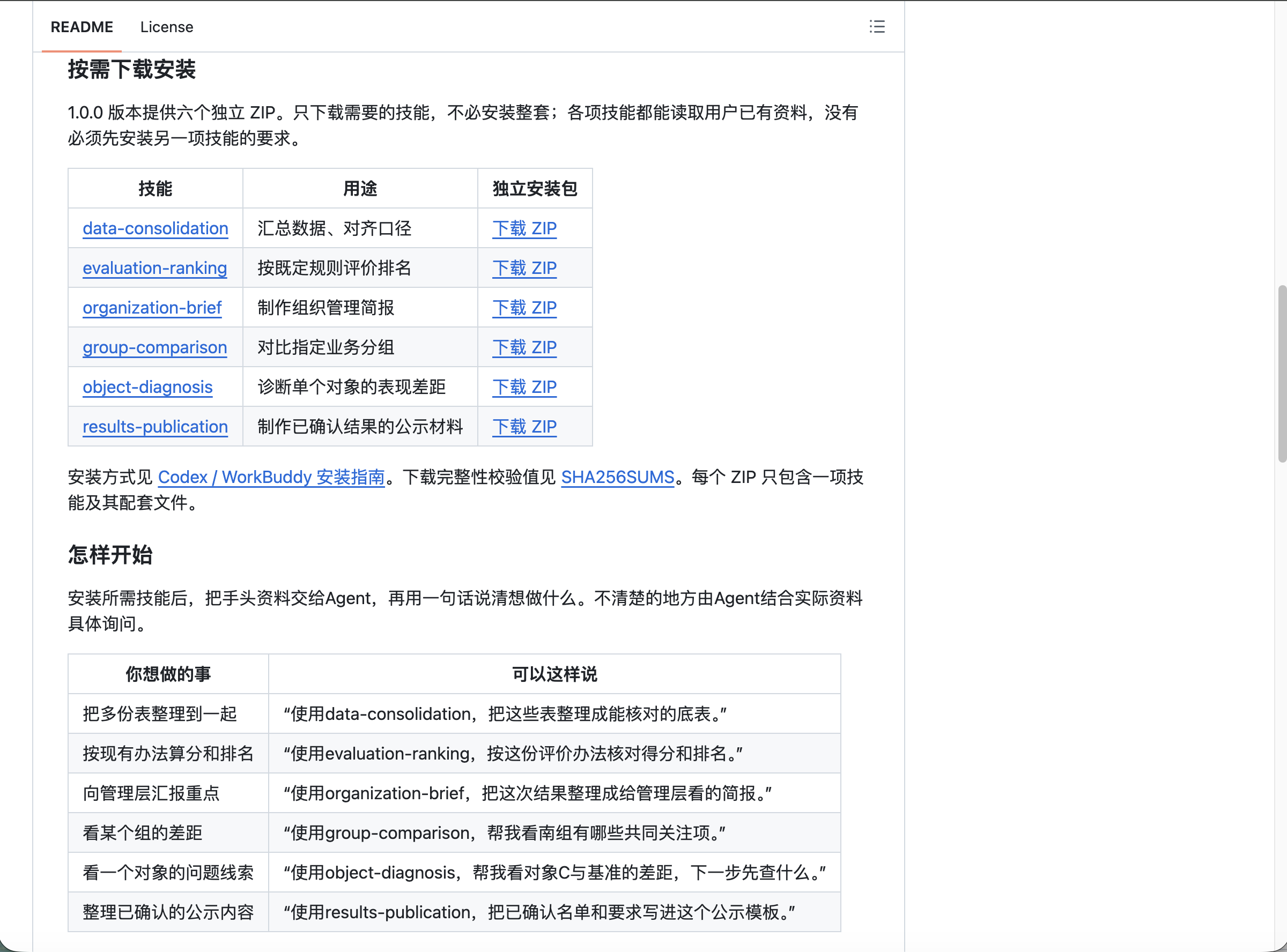Viewport: 1287px width, 952px height.
Task: Click the 整理已确认的公示内容 cell
Action: pyautogui.click(x=168, y=912)
